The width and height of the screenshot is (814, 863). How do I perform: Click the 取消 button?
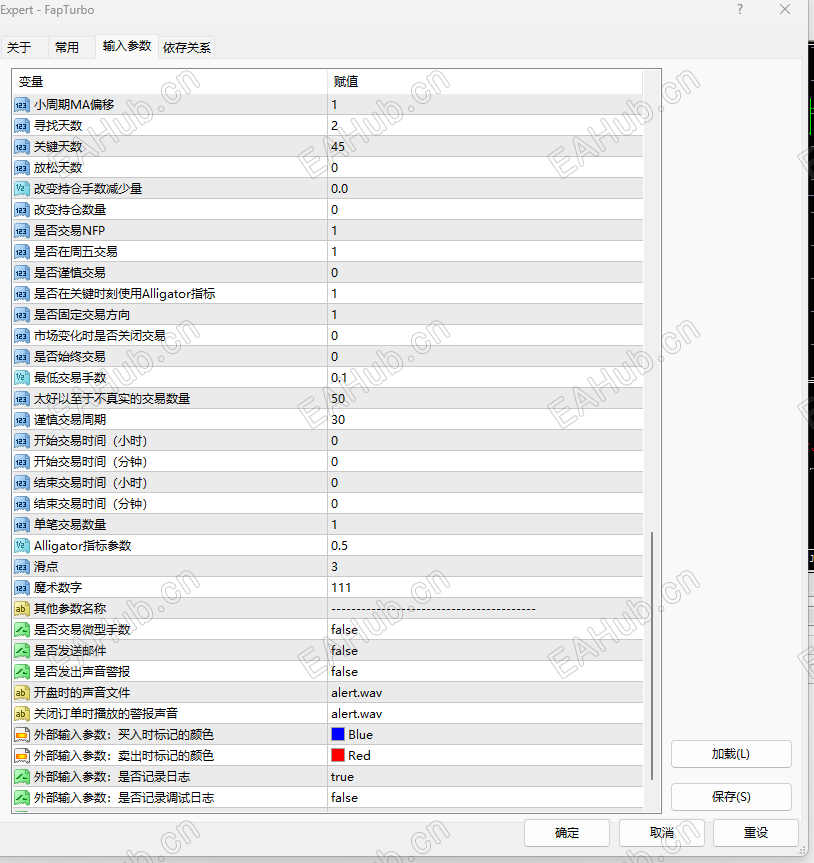662,833
